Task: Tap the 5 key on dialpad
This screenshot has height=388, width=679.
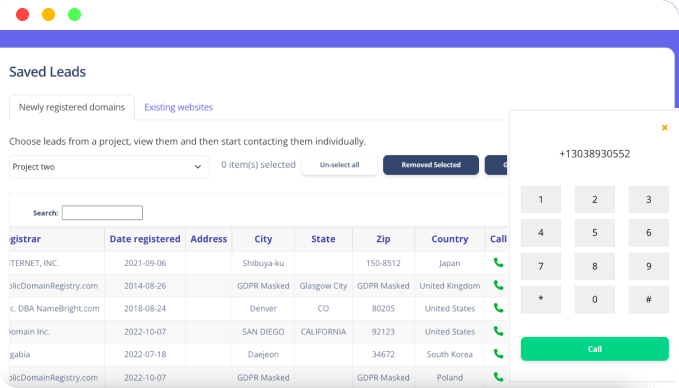Action: [x=595, y=233]
